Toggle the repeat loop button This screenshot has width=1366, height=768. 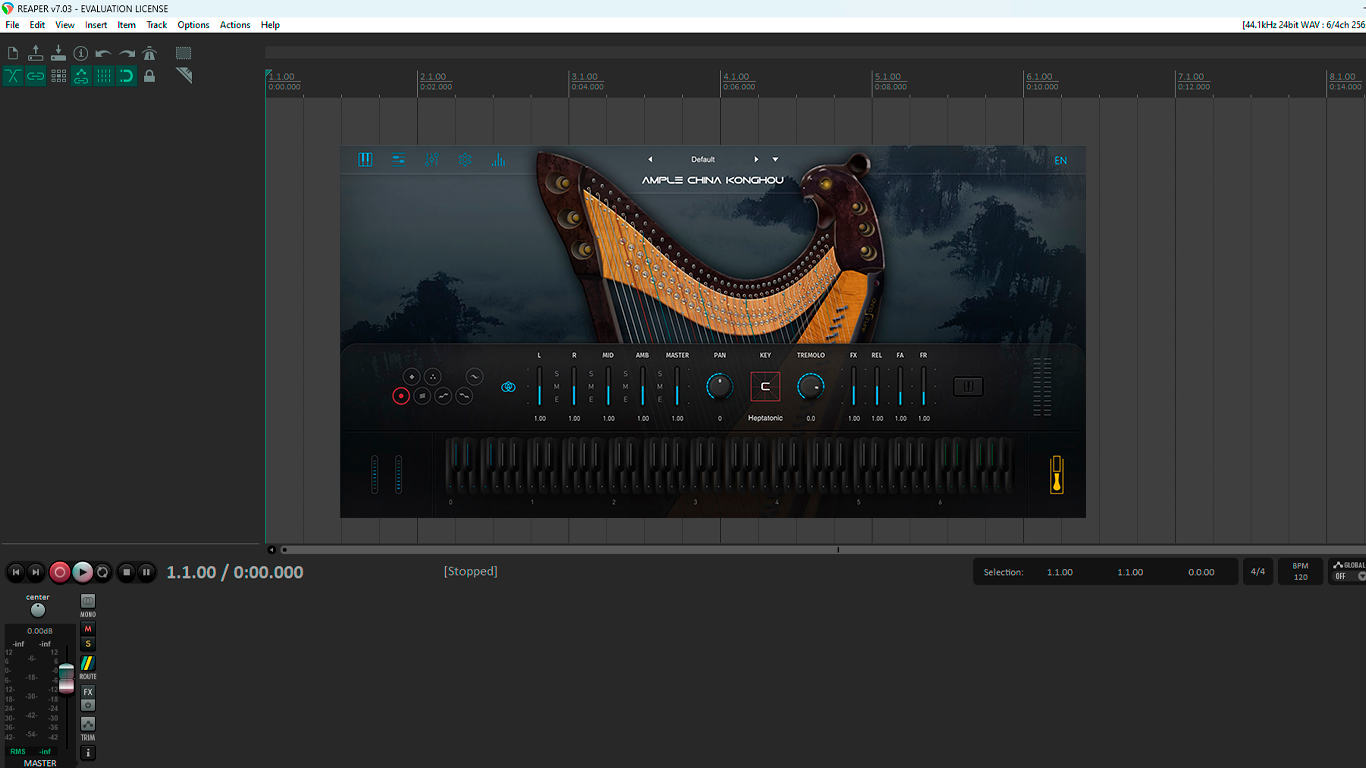coord(103,572)
